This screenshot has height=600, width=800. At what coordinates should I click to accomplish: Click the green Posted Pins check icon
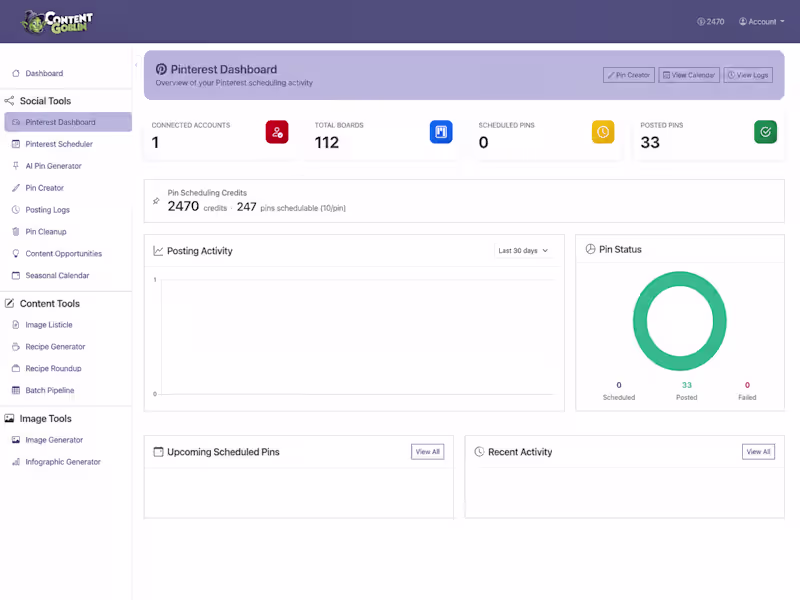coord(765,132)
